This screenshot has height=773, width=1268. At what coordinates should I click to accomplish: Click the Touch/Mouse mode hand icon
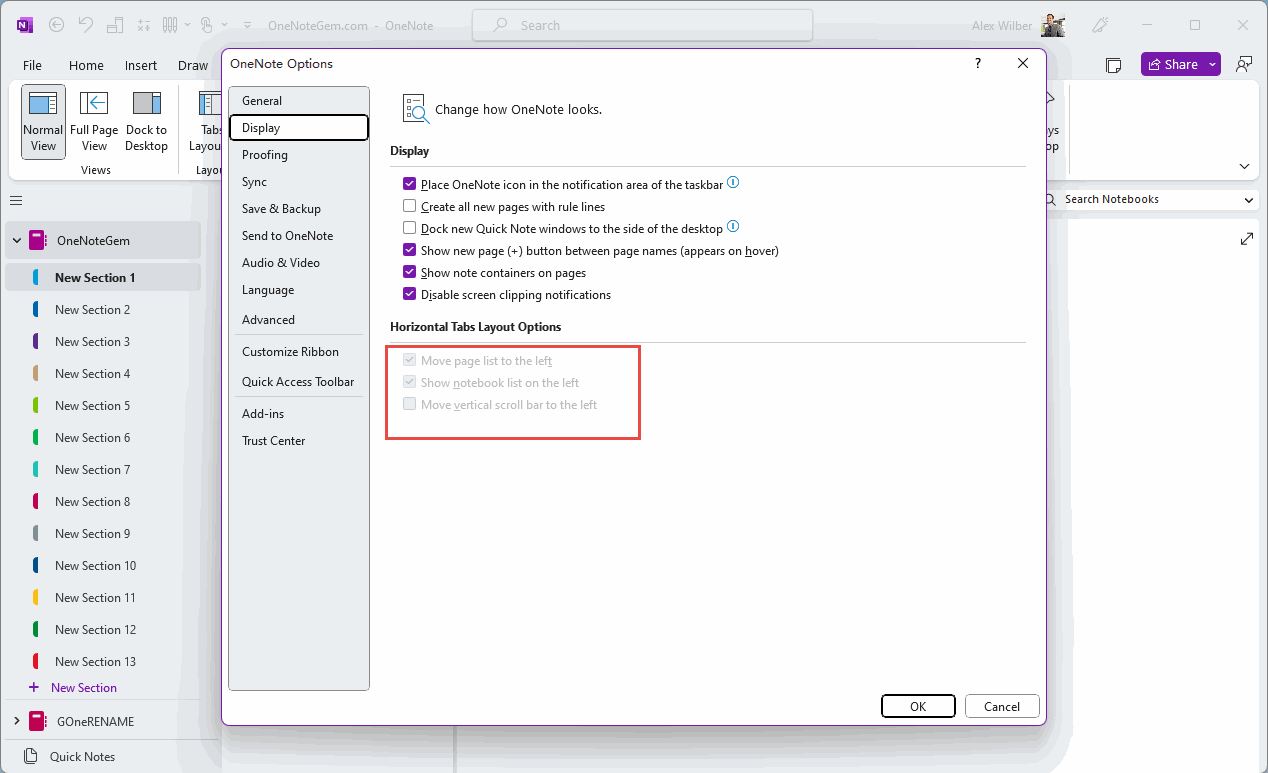click(207, 25)
